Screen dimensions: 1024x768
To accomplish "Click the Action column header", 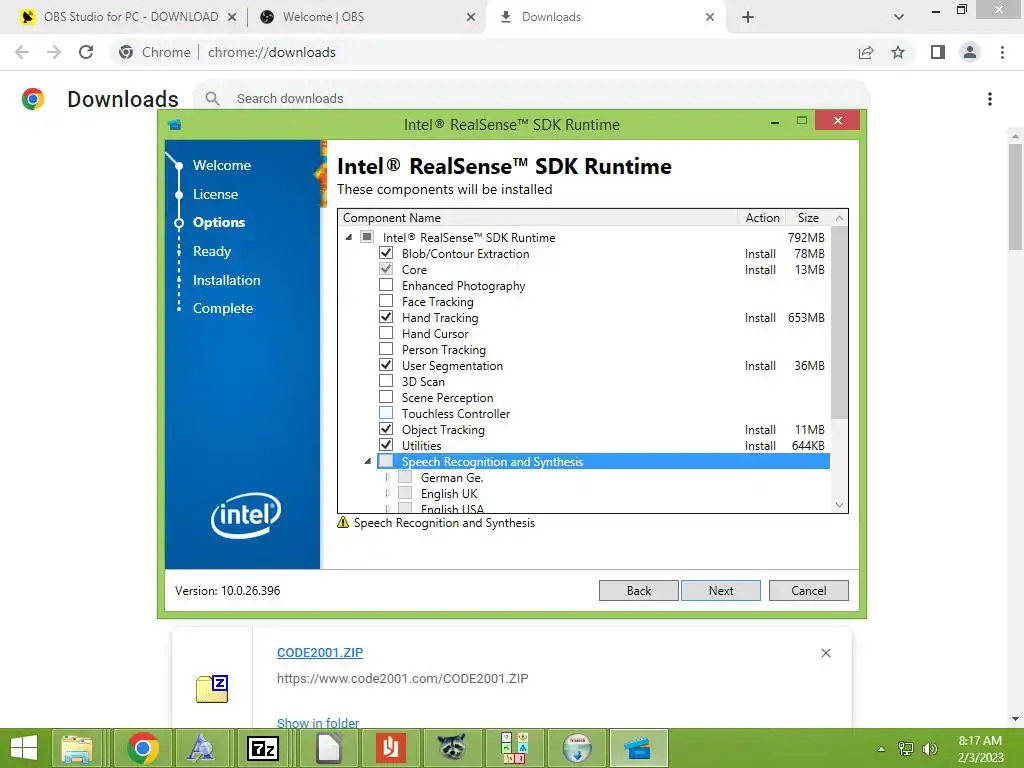I will click(x=762, y=217).
